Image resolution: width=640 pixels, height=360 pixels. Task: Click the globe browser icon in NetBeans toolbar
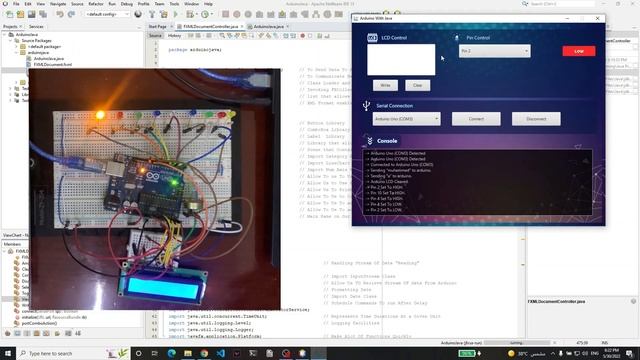coord(138,14)
